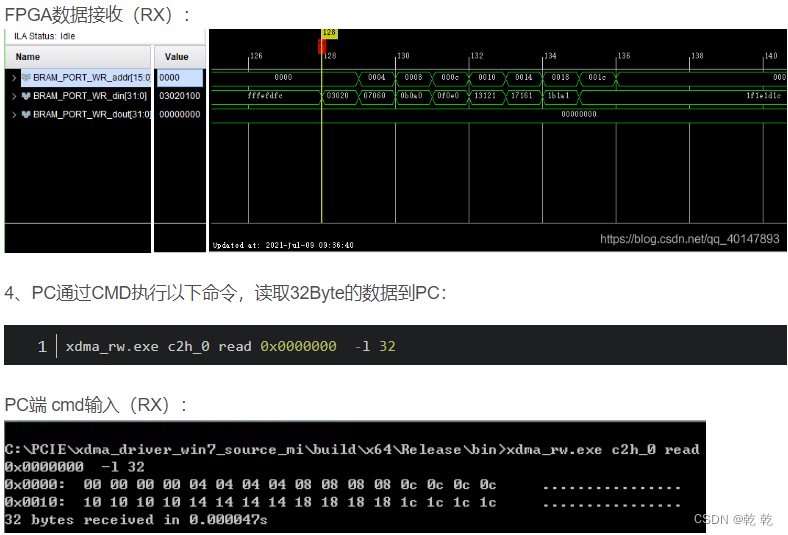Click the 0x0010: hex dump row
The image size is (788, 535).
click(x=342, y=502)
